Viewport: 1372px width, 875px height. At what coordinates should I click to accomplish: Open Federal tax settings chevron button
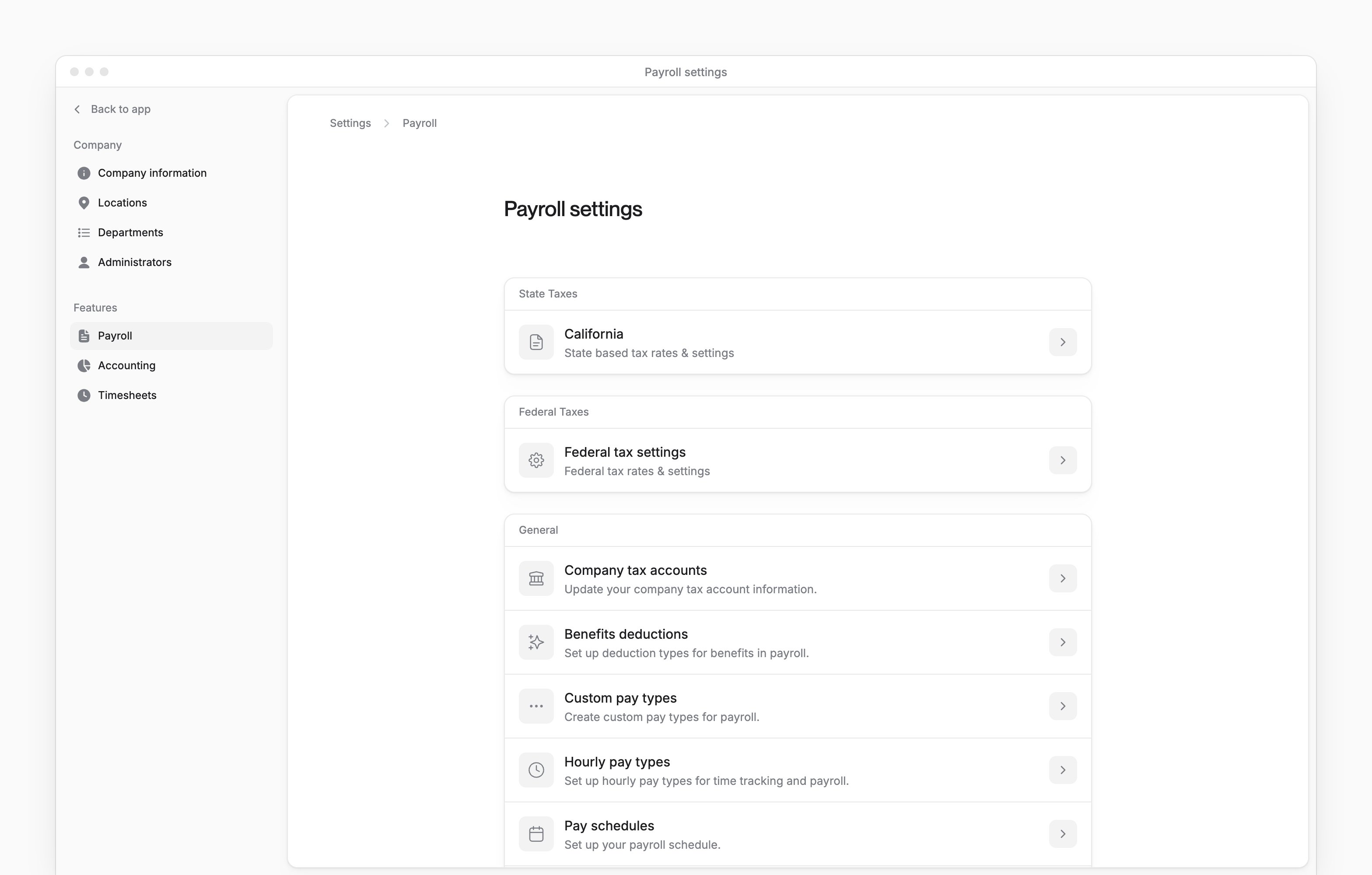click(1063, 460)
